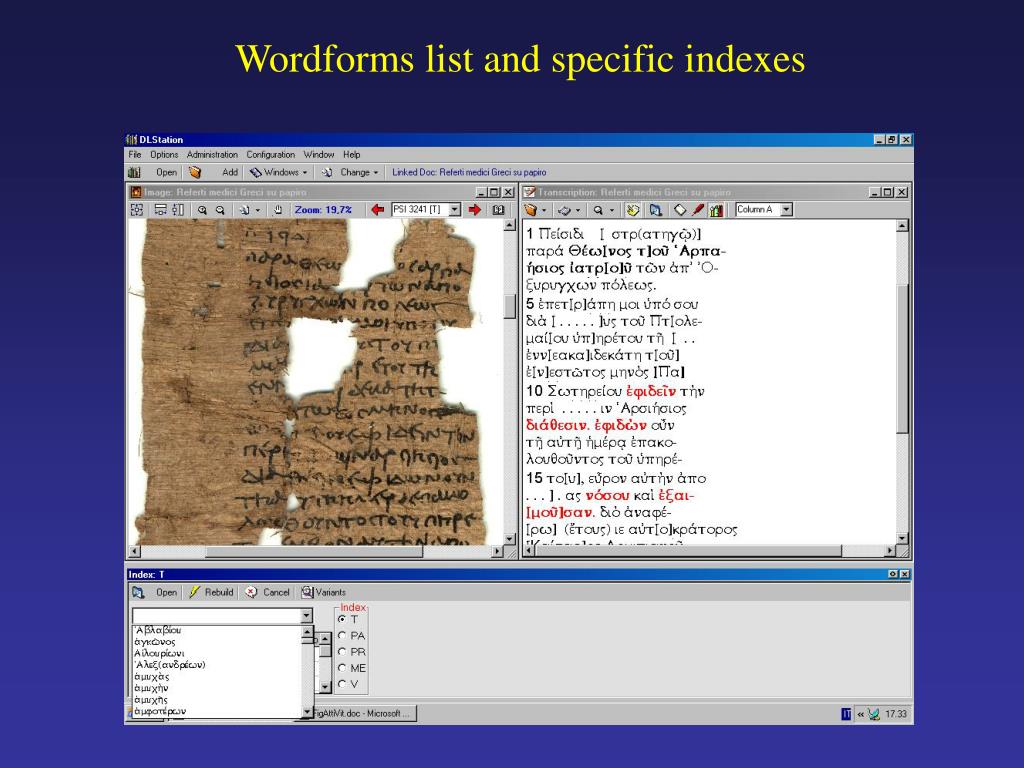Open the Options menu
The height and width of the screenshot is (768, 1024).
[164, 155]
